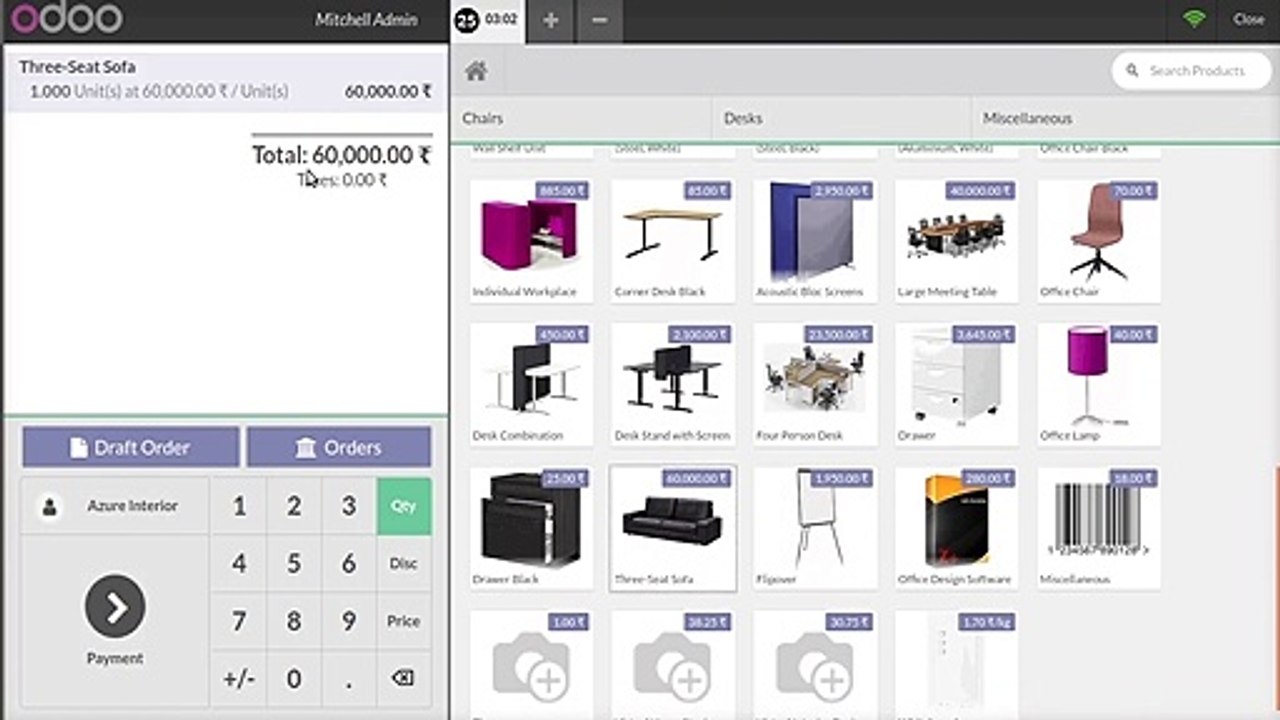Click numpad key 8
This screenshot has height=720, width=1280.
294,621
